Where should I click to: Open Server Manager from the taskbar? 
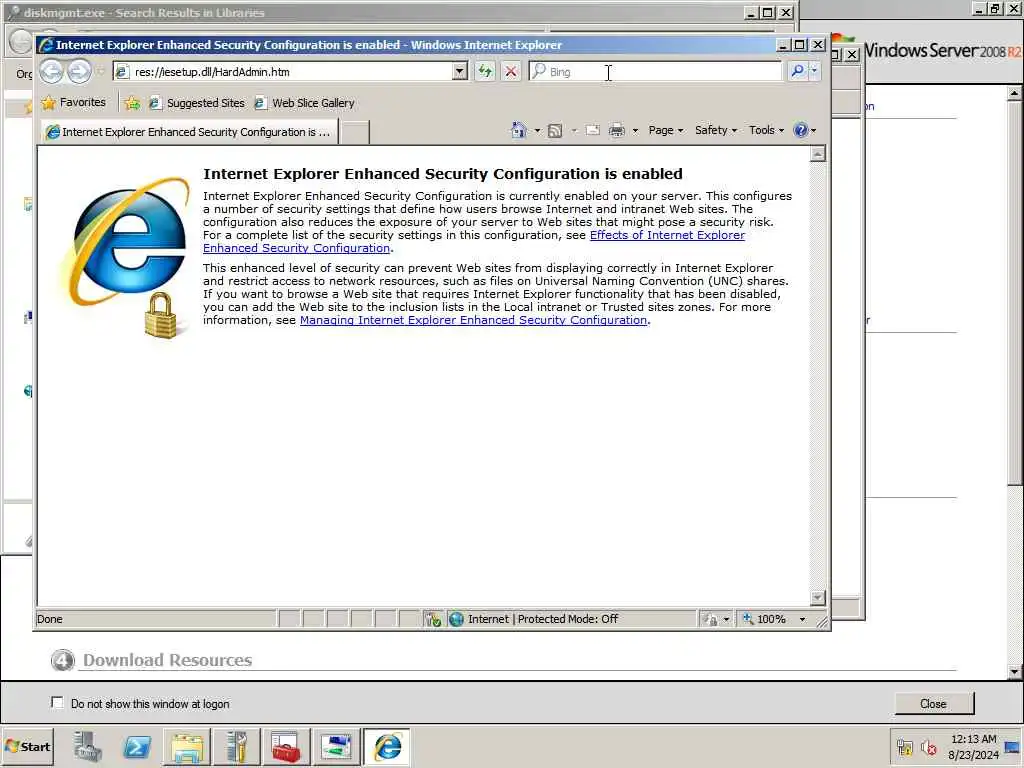(87, 747)
